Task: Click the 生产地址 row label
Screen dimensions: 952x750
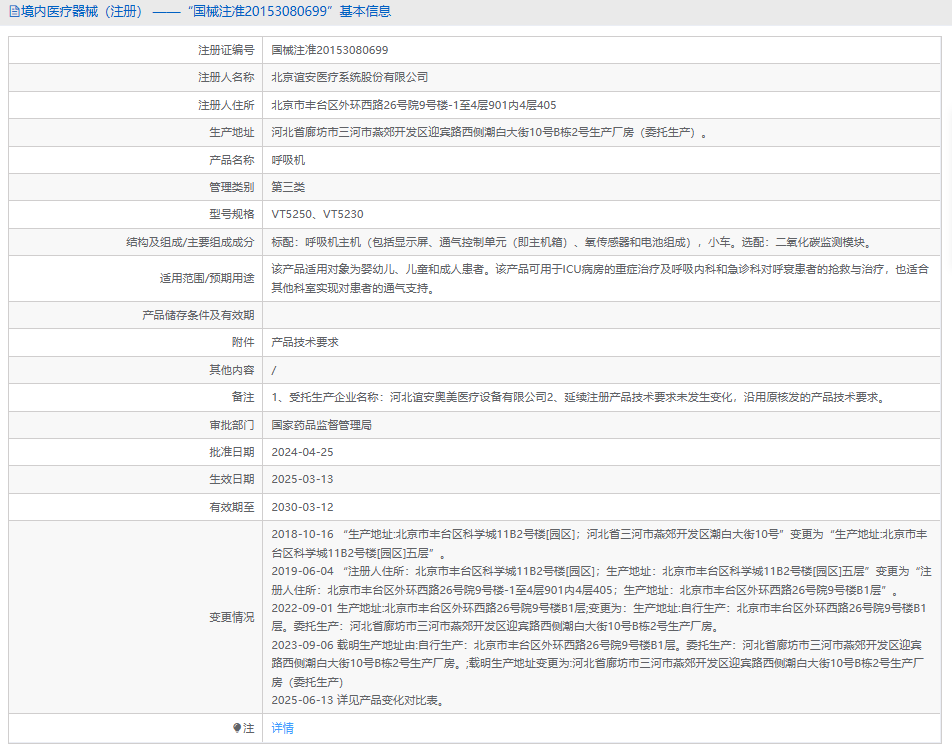Action: pyautogui.click(x=231, y=132)
